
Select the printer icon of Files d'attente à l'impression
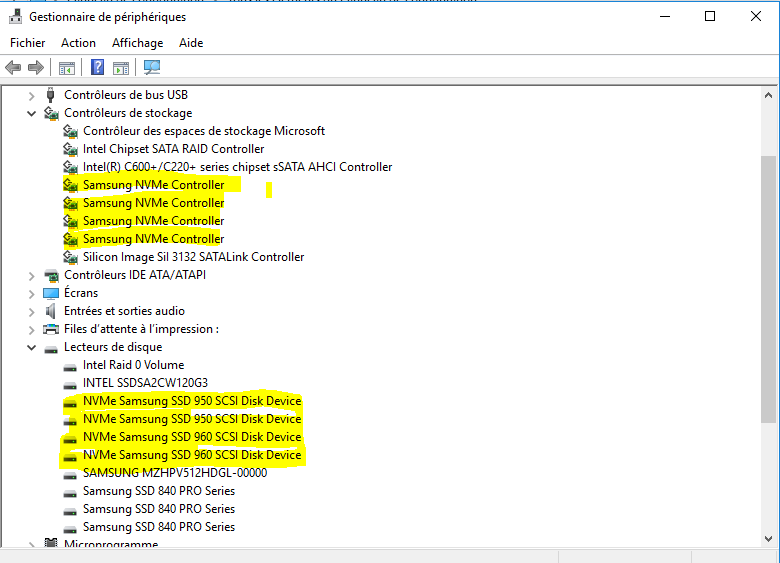[51, 329]
